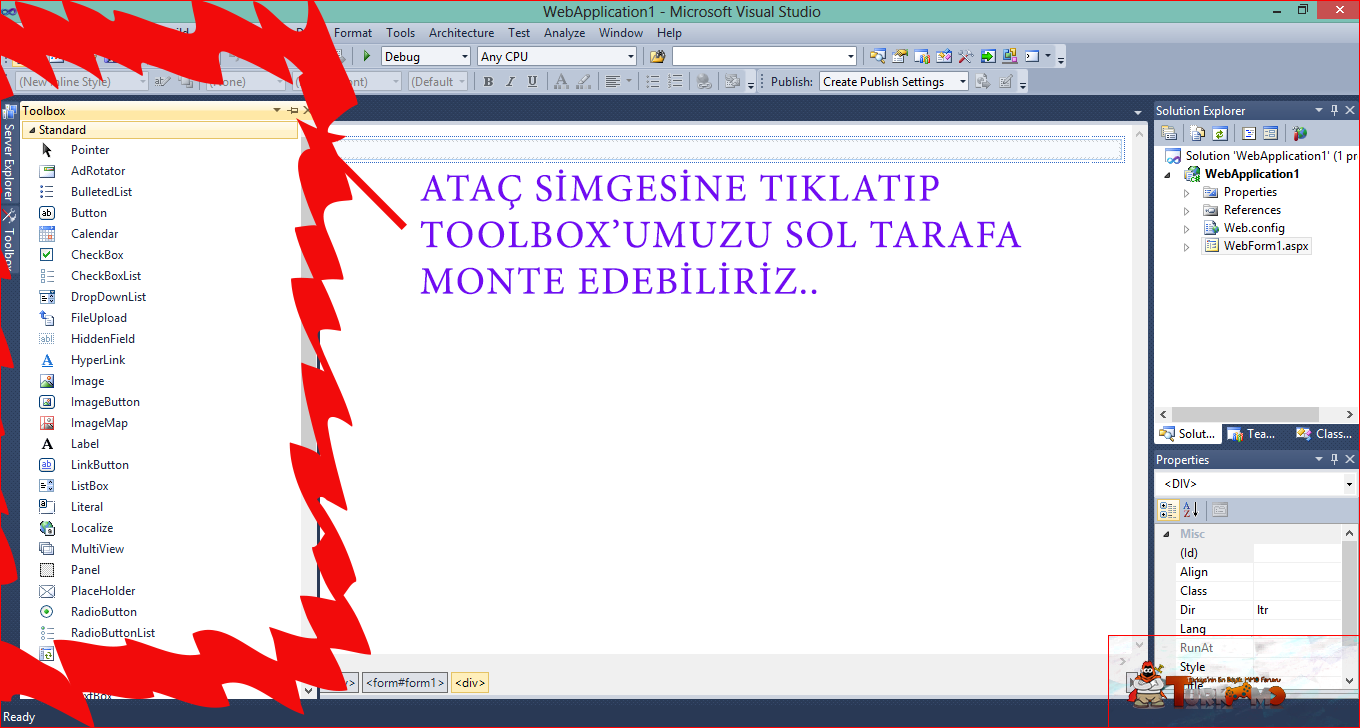
Task: Click View Designer in Solution Explorer
Action: coord(1270,133)
